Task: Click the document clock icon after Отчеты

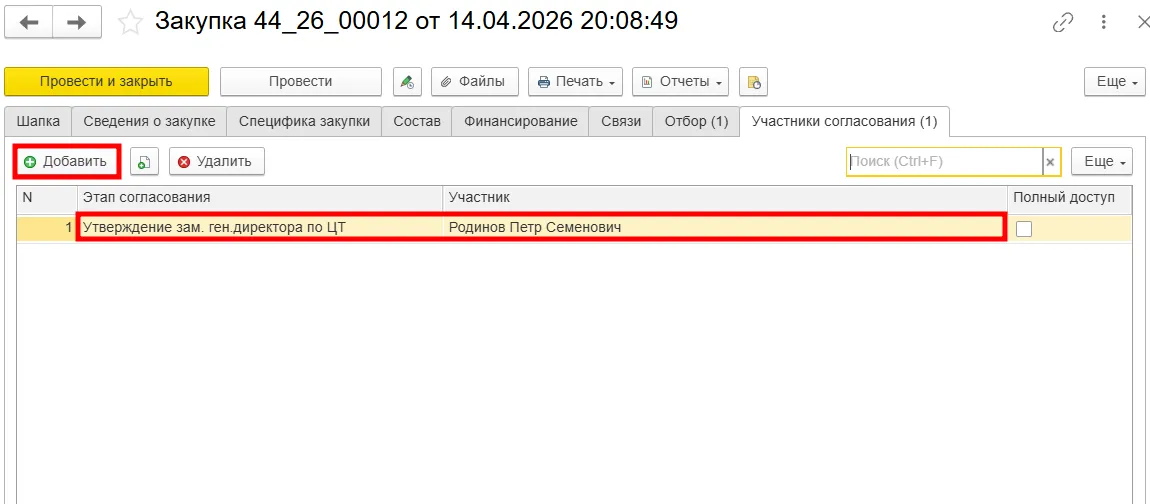Action: (x=753, y=81)
